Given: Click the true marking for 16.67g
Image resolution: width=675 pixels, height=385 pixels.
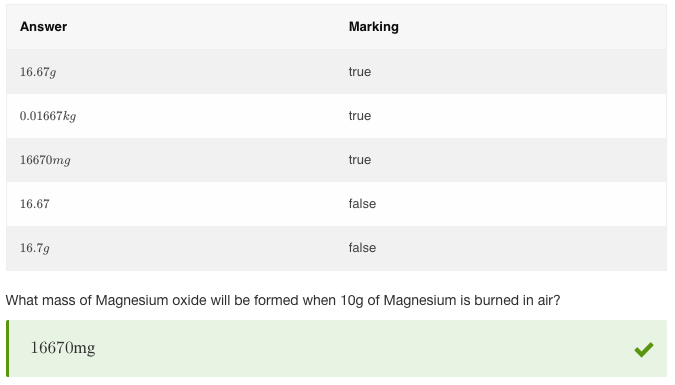Looking at the screenshot, I should tap(360, 71).
